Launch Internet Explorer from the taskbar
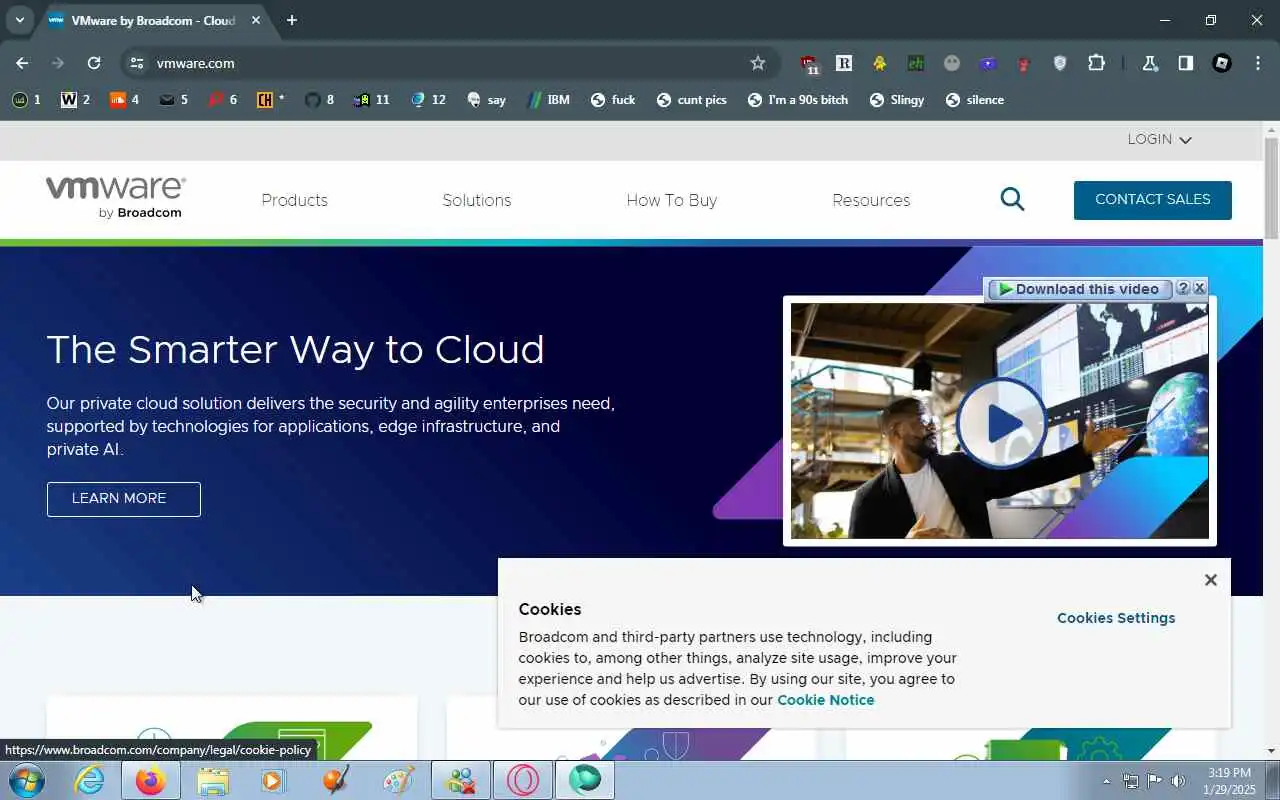Viewport: 1280px width, 800px height. tap(90, 780)
